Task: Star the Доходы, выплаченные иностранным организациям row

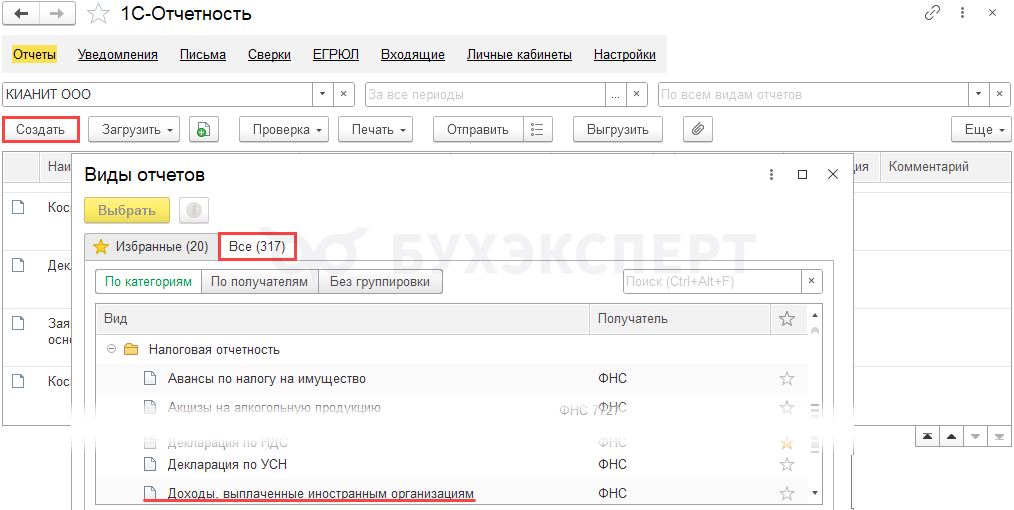Action: (786, 494)
